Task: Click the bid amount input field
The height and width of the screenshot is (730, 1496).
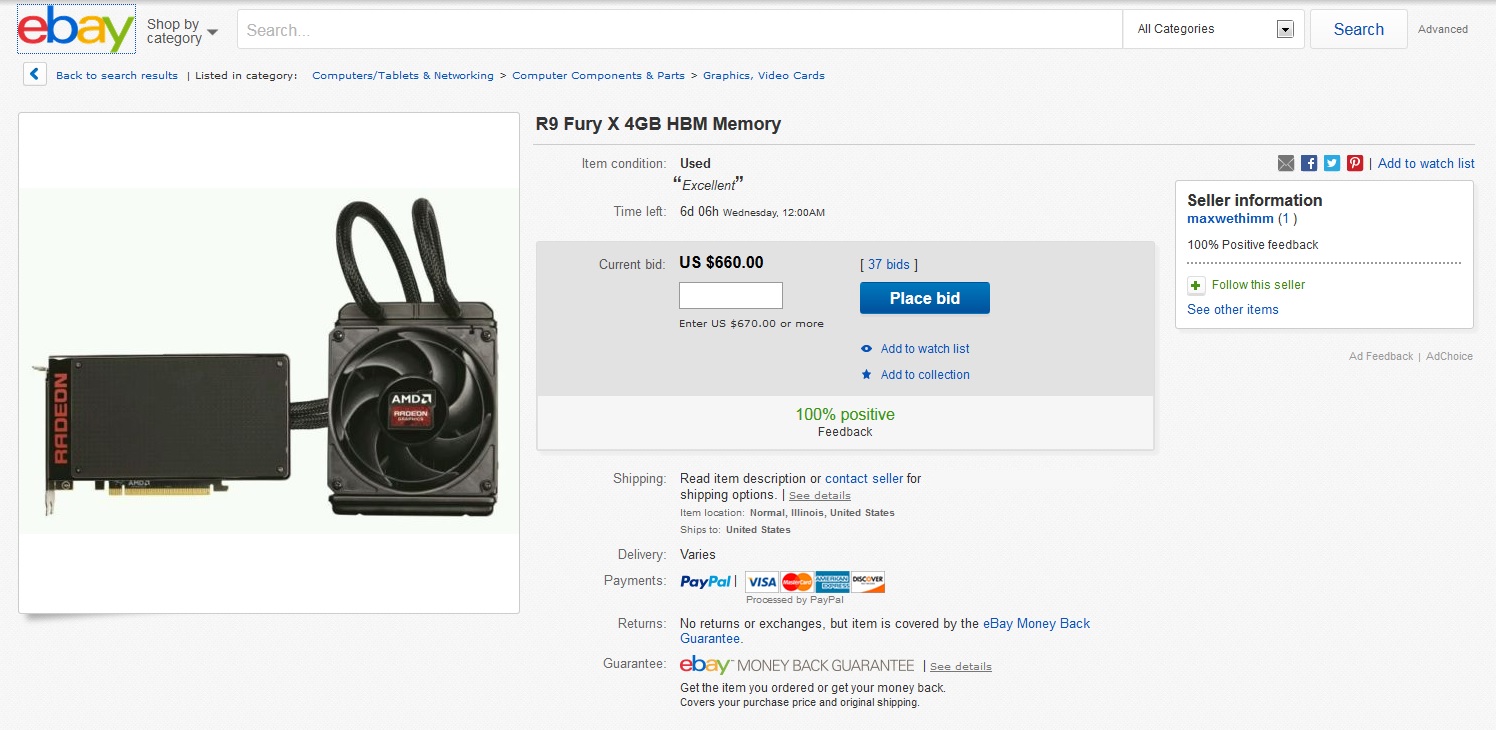Action: pyautogui.click(x=731, y=296)
